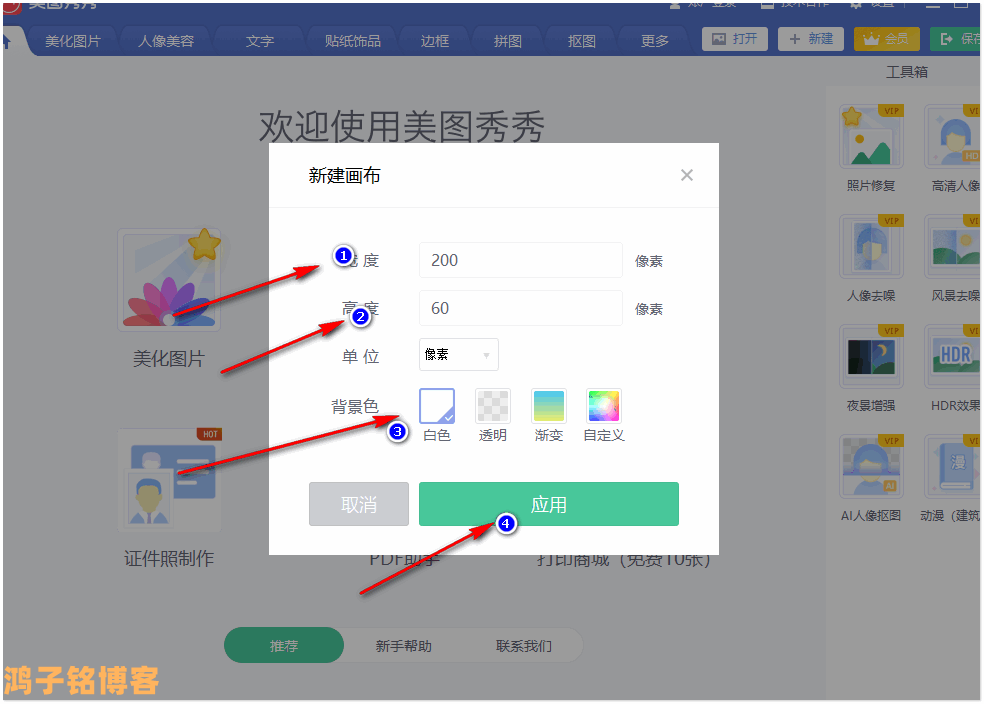
Task: Expand the 单位 unit dropdown
Action: click(x=459, y=354)
